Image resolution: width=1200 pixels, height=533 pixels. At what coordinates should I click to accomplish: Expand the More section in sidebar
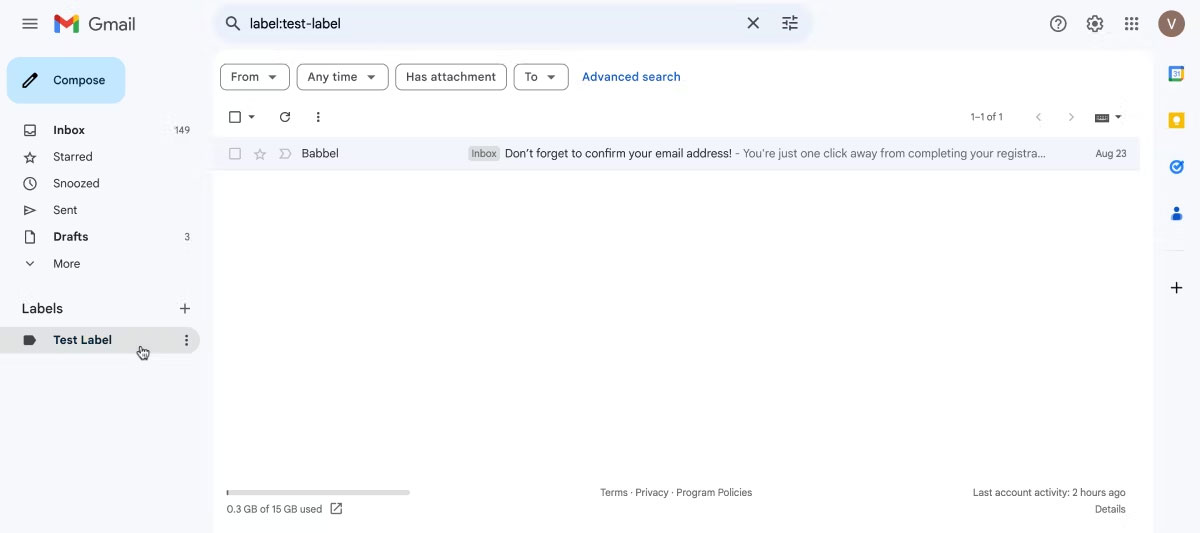66,264
